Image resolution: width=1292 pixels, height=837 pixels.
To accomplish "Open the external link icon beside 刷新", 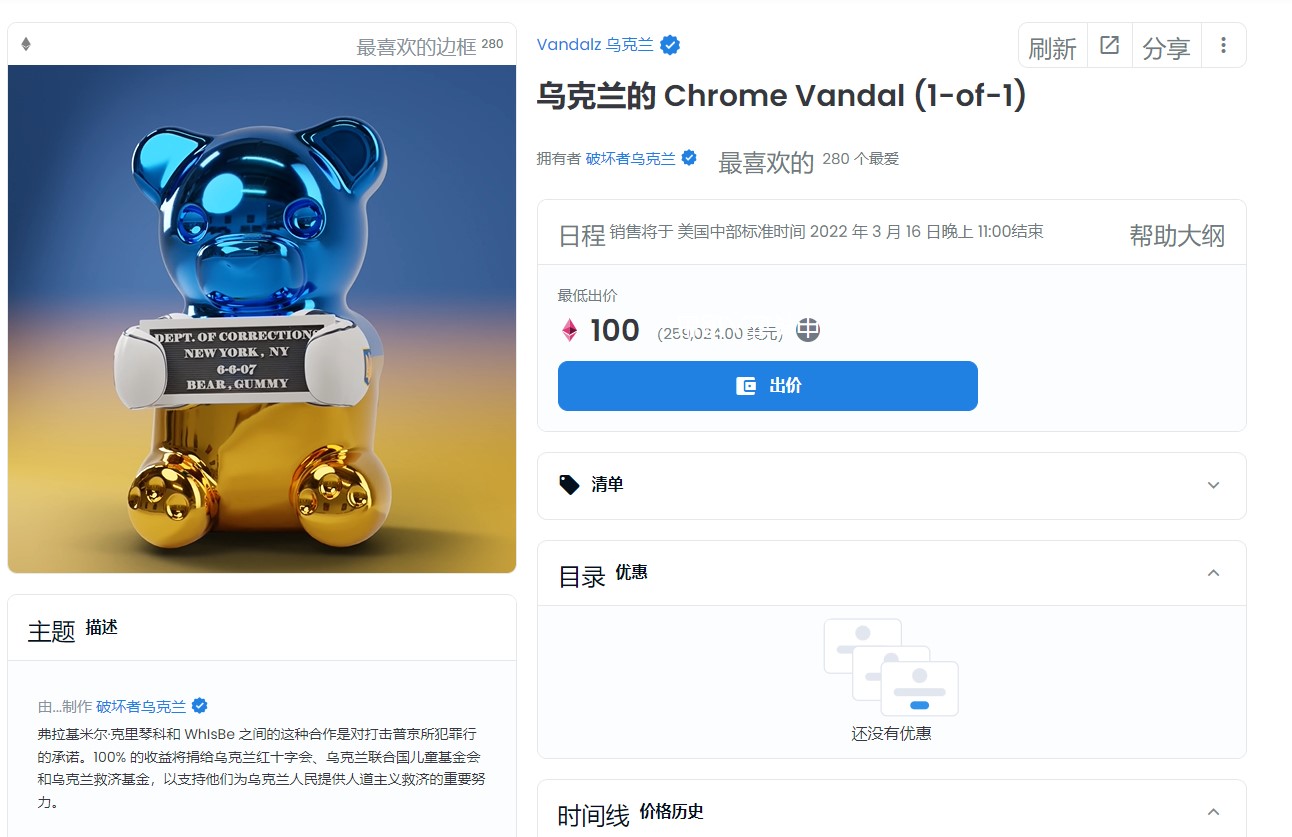I will point(1109,45).
